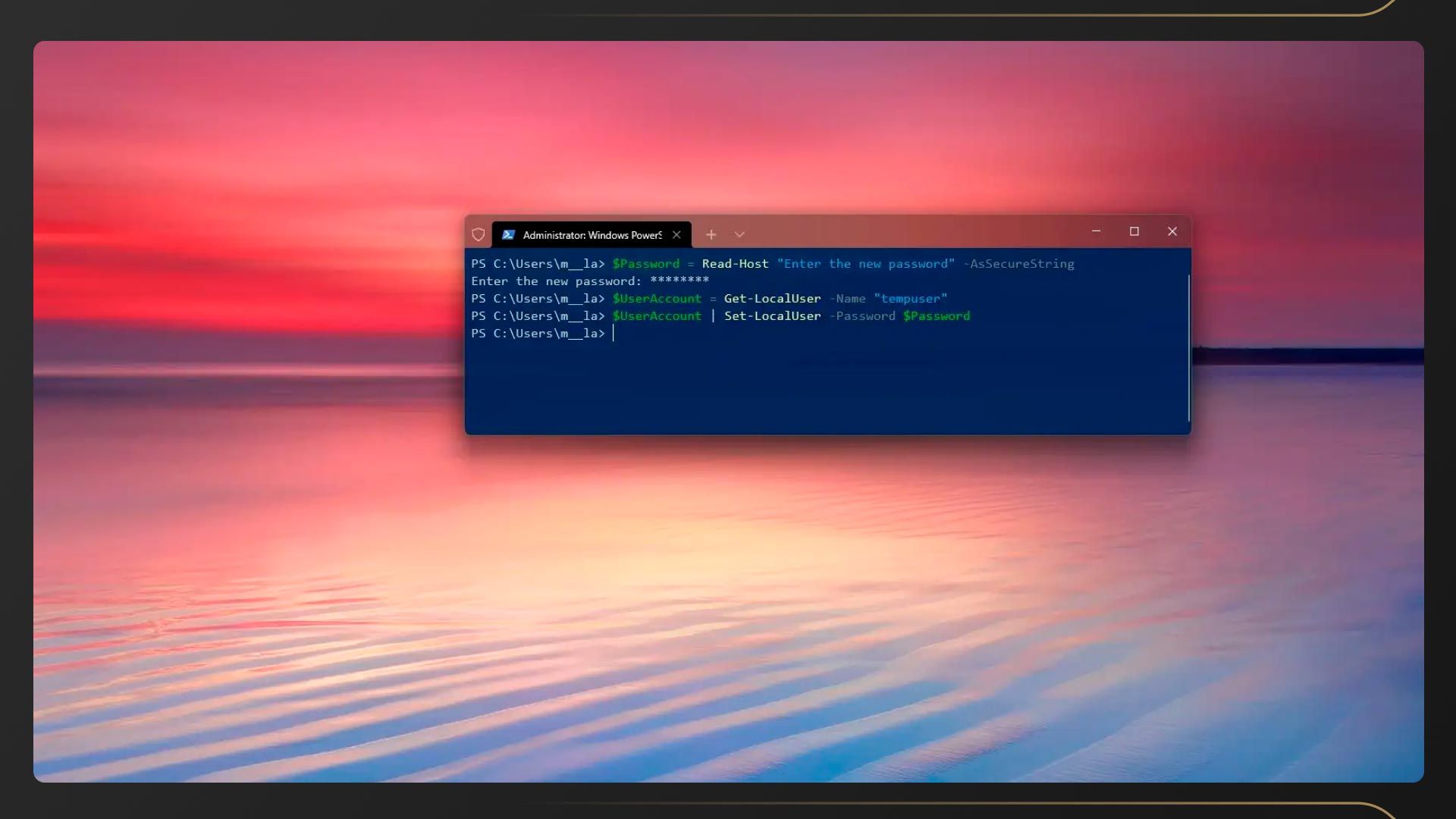Click the Get-LocalUser command text
The height and width of the screenshot is (819, 1456).
772,299
